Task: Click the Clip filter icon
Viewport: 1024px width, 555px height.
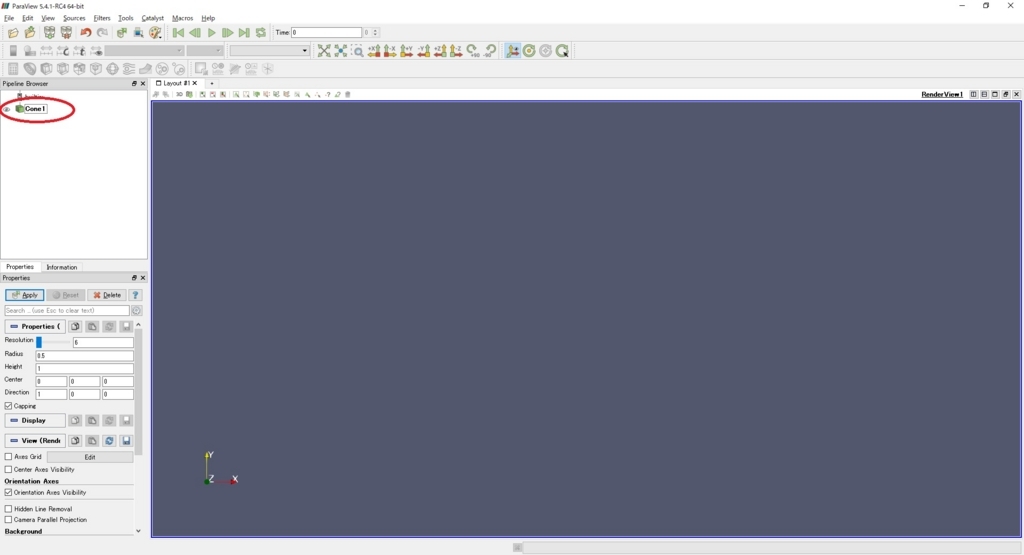Action: pyautogui.click(x=46, y=69)
